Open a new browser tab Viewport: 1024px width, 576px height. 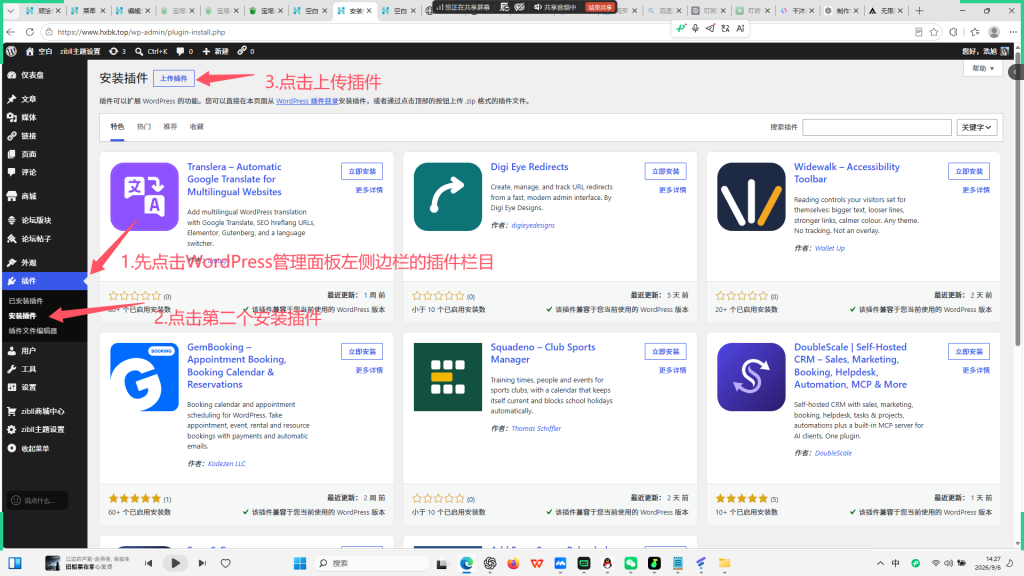point(919,10)
